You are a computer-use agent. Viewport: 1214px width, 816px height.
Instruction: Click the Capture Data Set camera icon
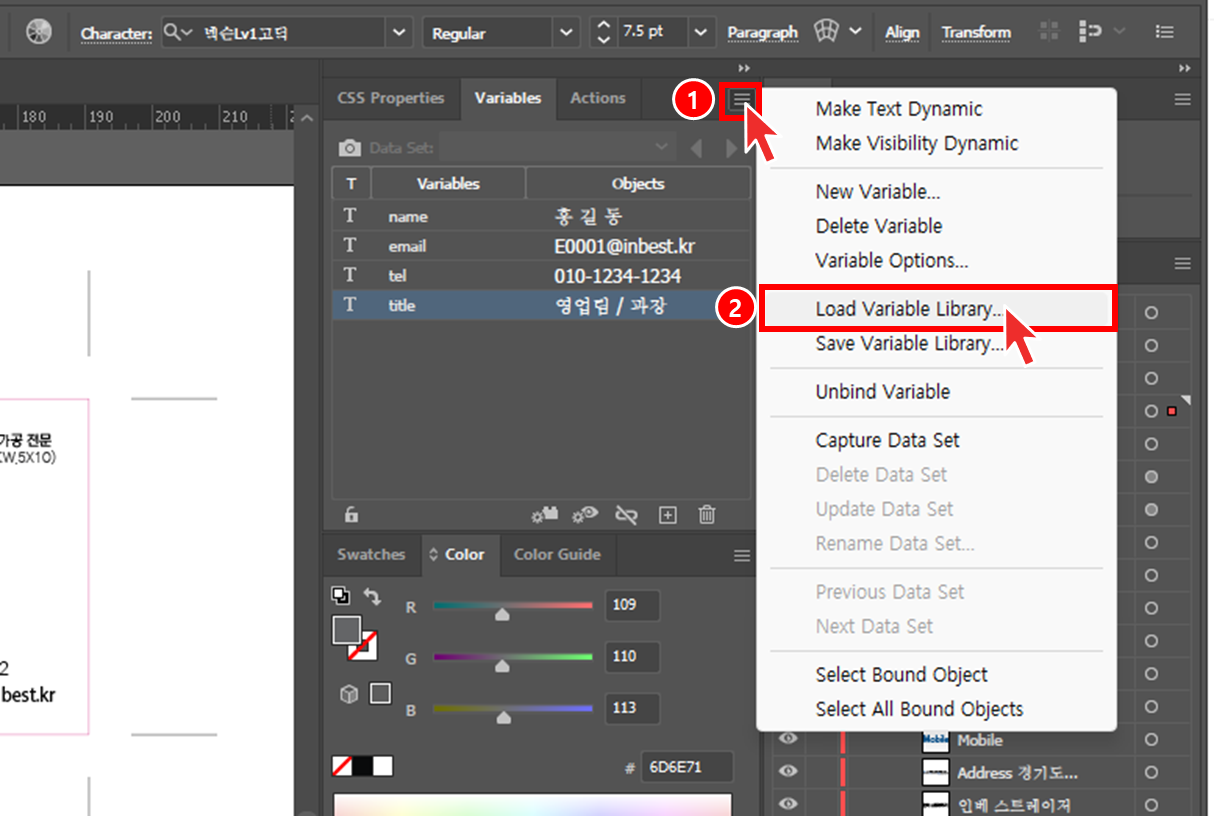coord(349,148)
